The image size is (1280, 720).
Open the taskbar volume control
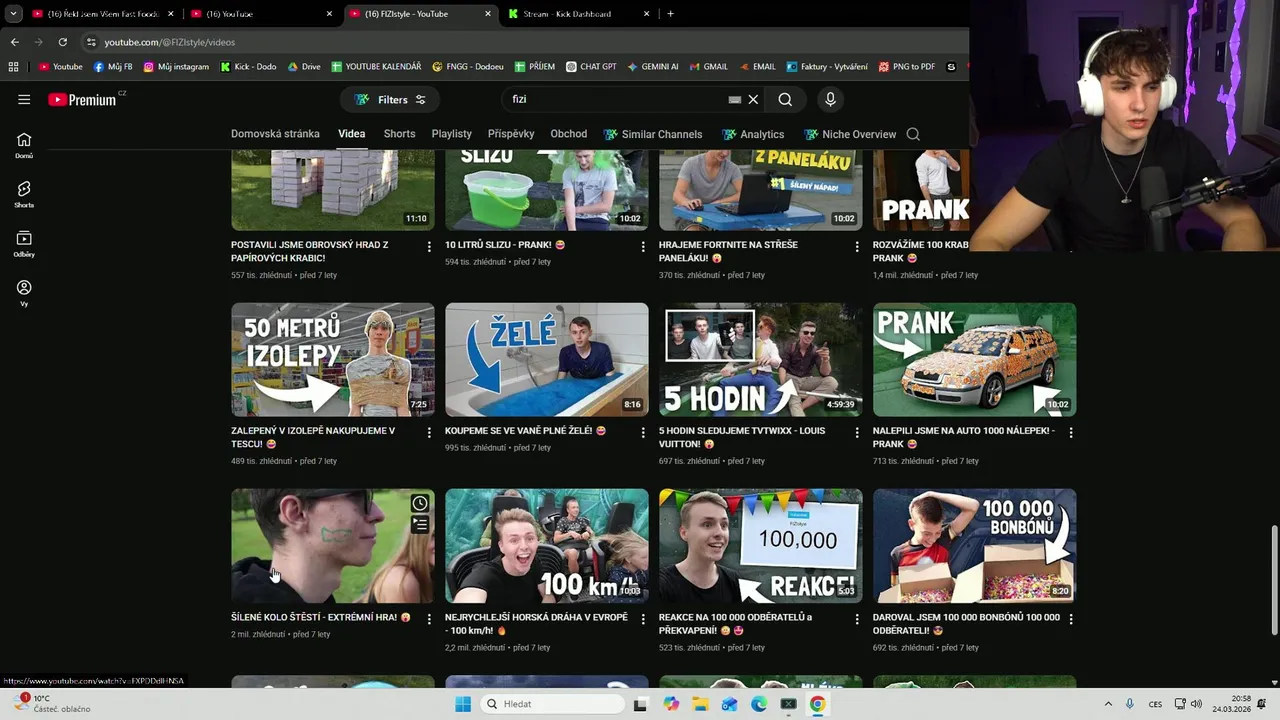tap(1196, 704)
